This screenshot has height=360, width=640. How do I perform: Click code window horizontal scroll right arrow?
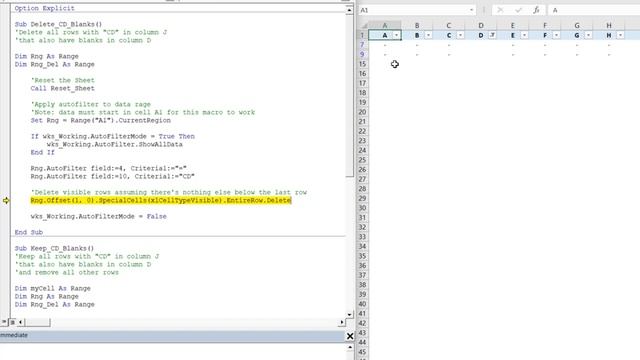342,322
